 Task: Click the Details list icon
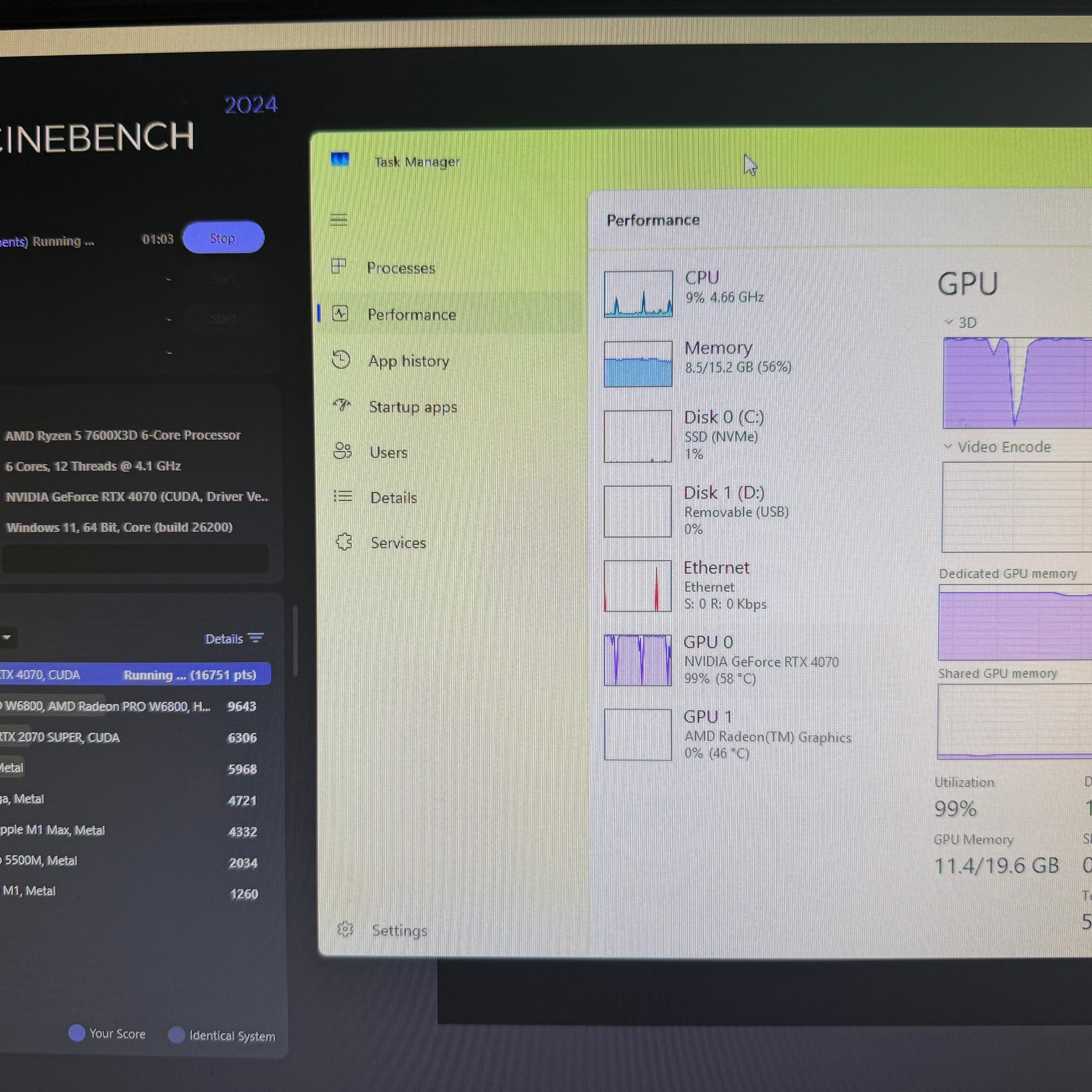(343, 496)
